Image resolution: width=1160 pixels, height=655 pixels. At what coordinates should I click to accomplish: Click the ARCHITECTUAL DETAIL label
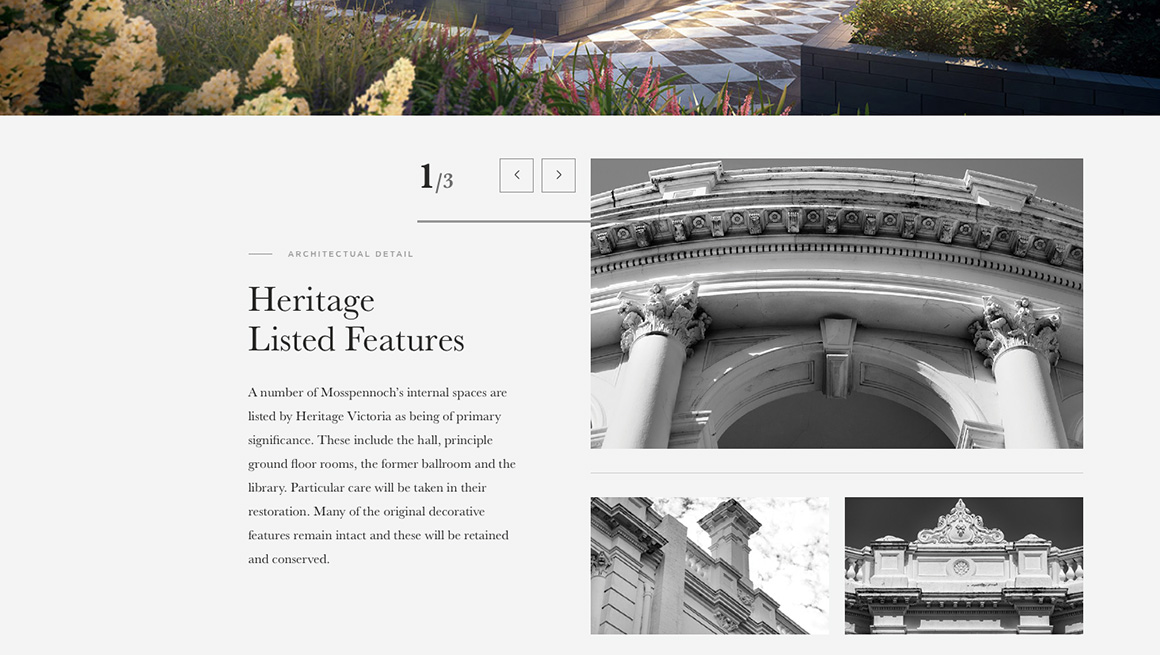pyautogui.click(x=350, y=254)
